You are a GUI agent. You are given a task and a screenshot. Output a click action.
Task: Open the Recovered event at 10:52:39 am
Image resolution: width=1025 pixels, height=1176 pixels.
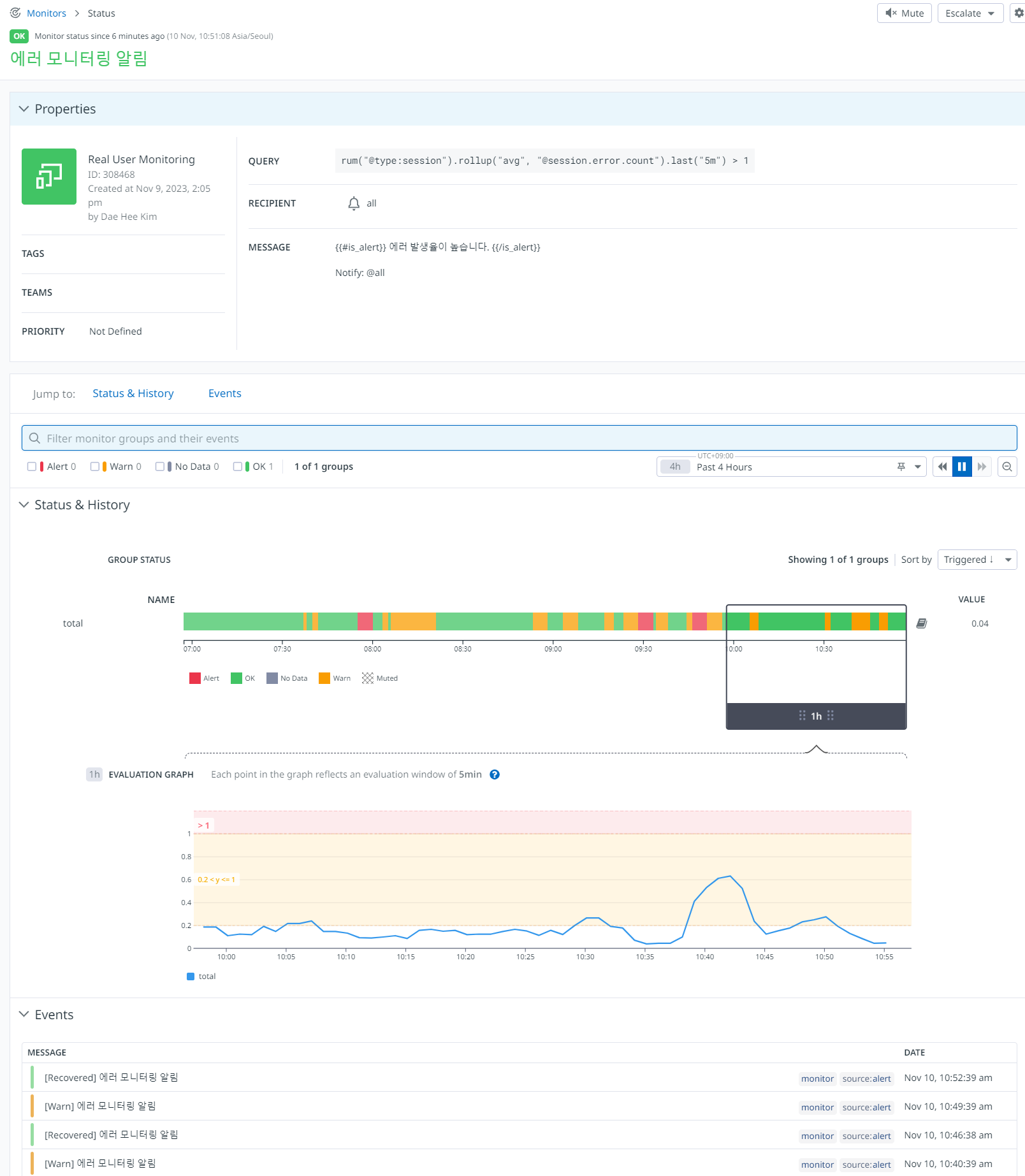point(519,1078)
